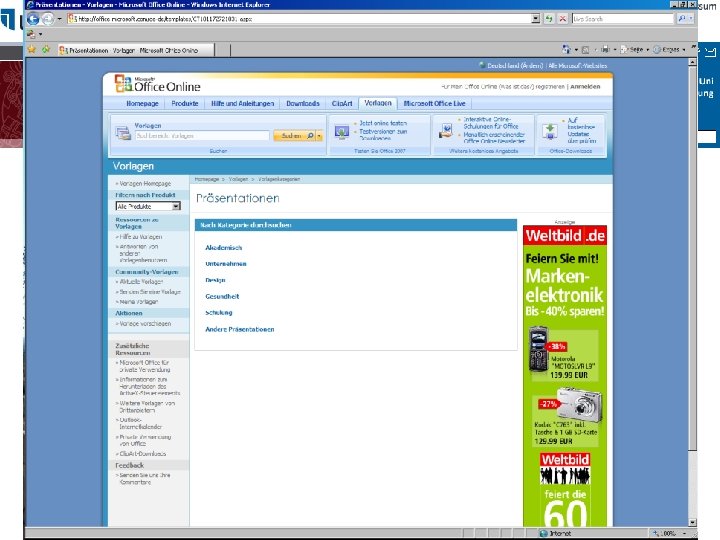The height and width of the screenshot is (540, 720).
Task: Click the Vorlagen search text field
Action: (202, 135)
